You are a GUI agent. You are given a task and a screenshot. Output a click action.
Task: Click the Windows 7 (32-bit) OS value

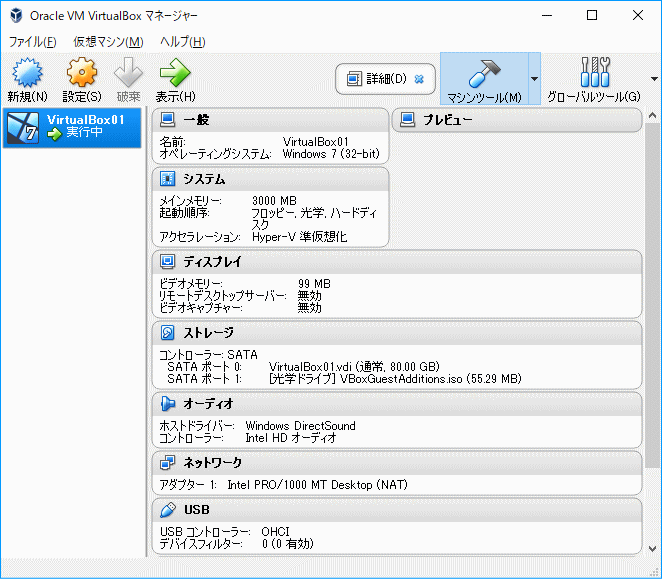(x=331, y=154)
